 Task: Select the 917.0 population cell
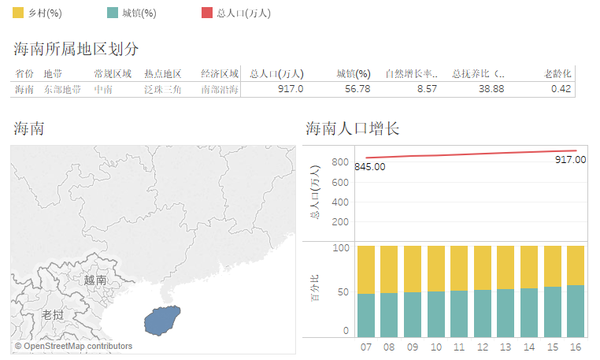(290, 89)
